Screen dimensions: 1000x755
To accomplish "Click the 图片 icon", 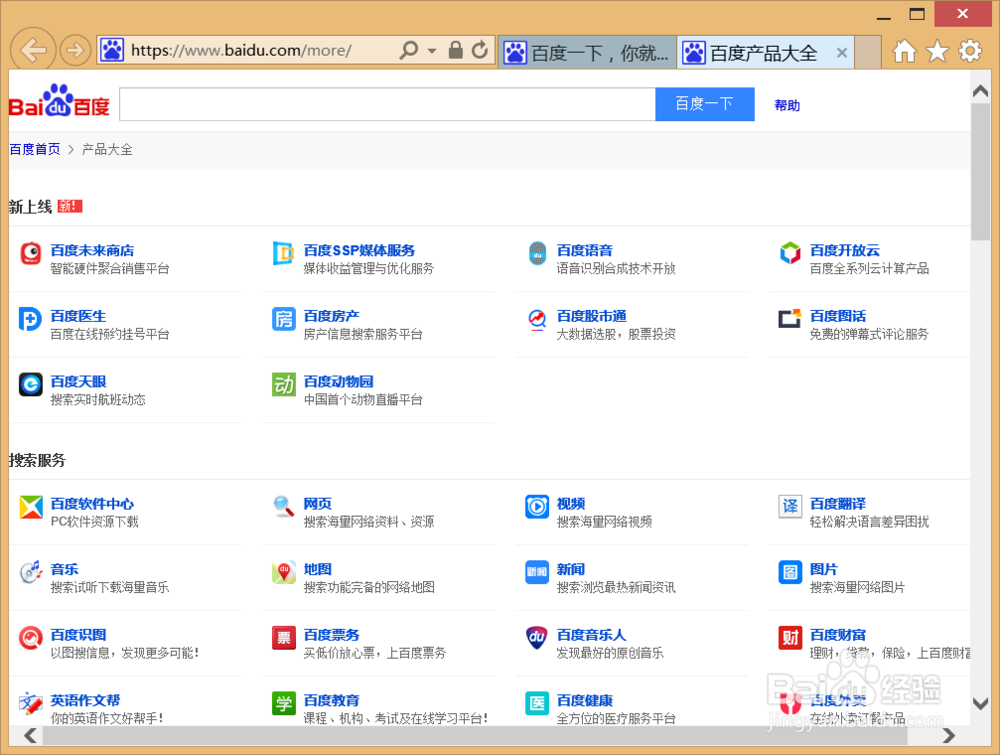I will click(790, 573).
